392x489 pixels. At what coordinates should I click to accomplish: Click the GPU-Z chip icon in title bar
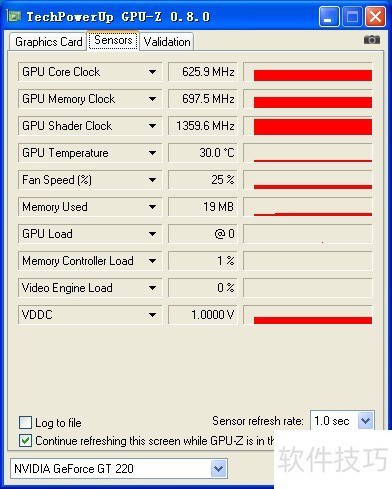14,16
